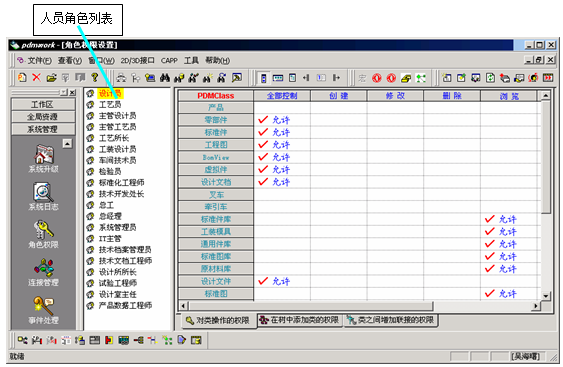Click the plain binoculars search icon
Screen dimensions: 563x367
click(x=165, y=78)
